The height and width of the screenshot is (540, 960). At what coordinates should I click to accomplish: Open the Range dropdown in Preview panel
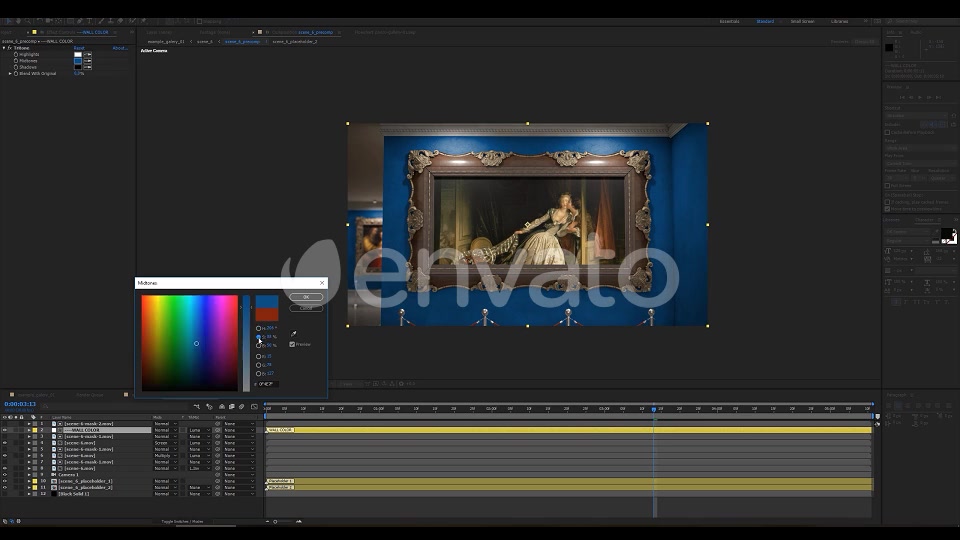click(x=920, y=148)
